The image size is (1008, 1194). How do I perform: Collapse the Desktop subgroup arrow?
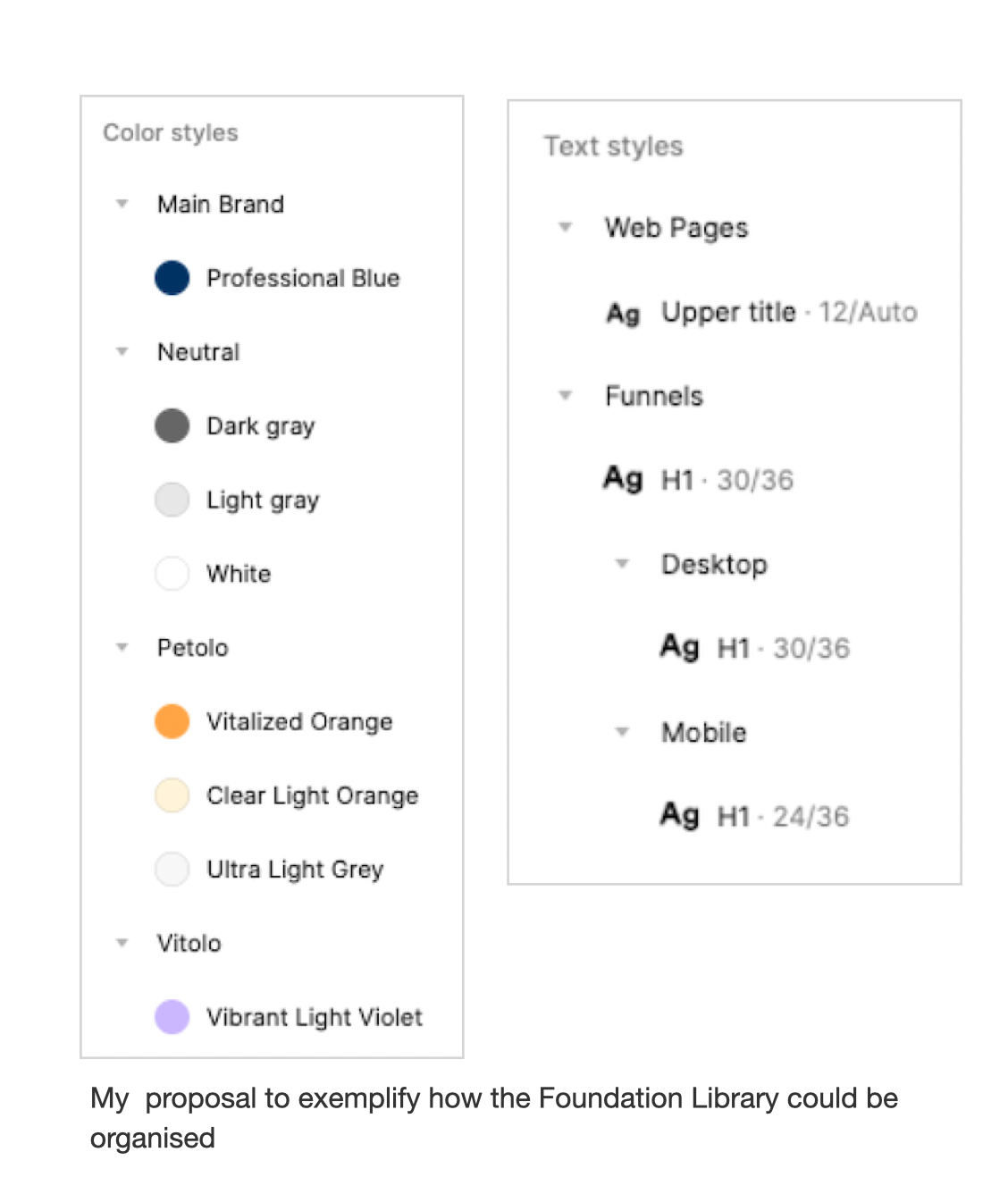point(622,564)
